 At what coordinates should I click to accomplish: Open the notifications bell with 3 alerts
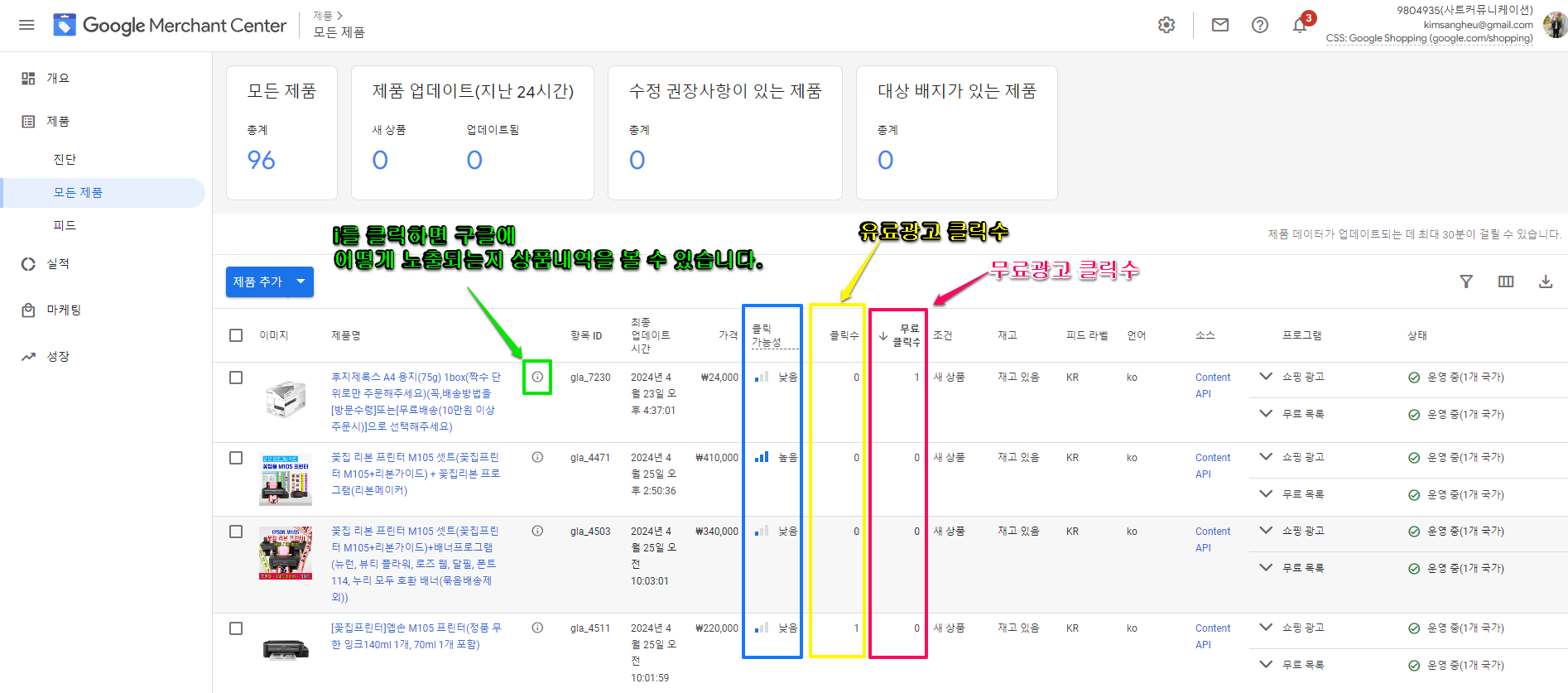(1301, 24)
